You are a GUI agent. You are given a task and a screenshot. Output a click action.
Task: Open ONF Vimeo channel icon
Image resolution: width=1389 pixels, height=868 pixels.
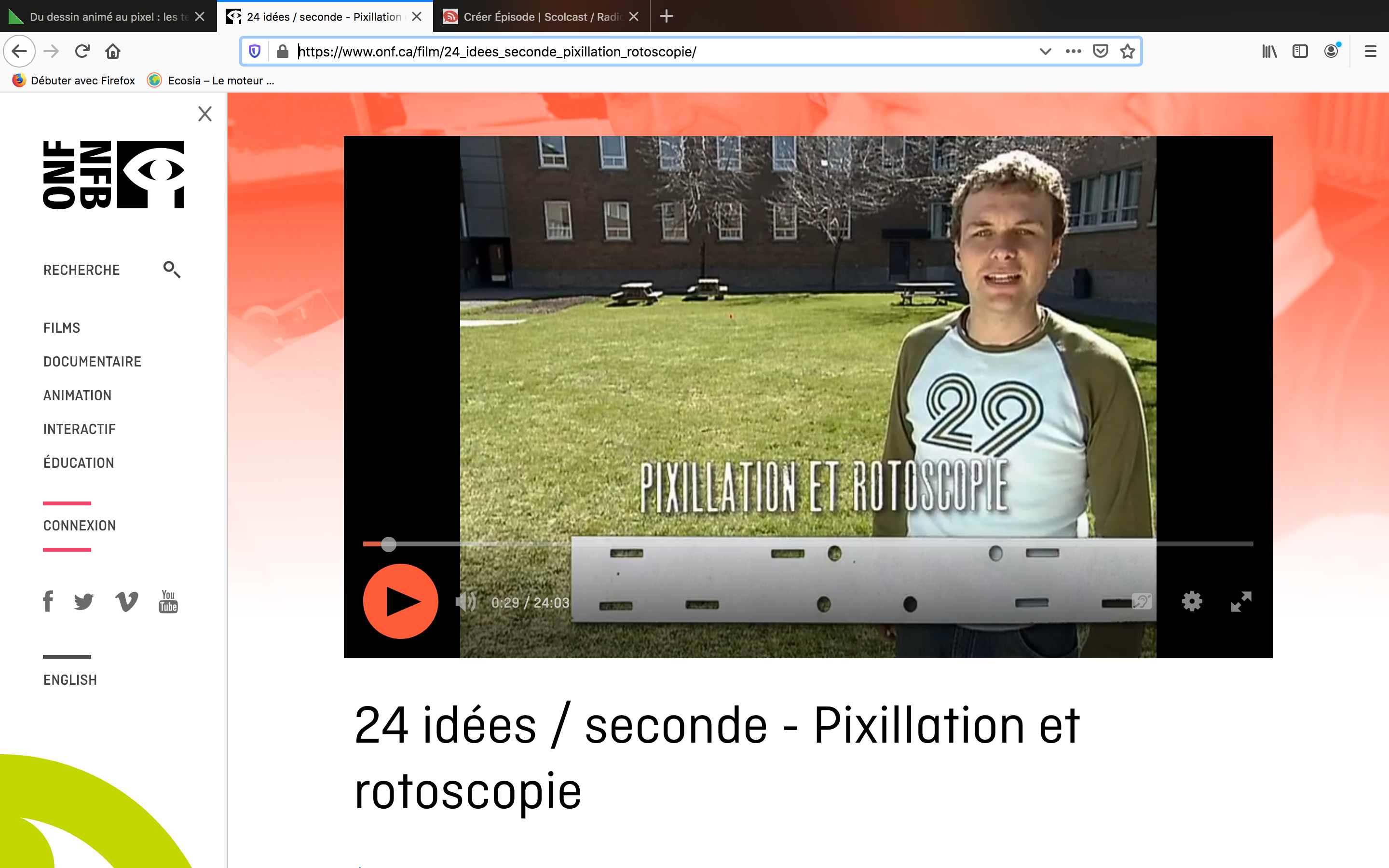126,602
